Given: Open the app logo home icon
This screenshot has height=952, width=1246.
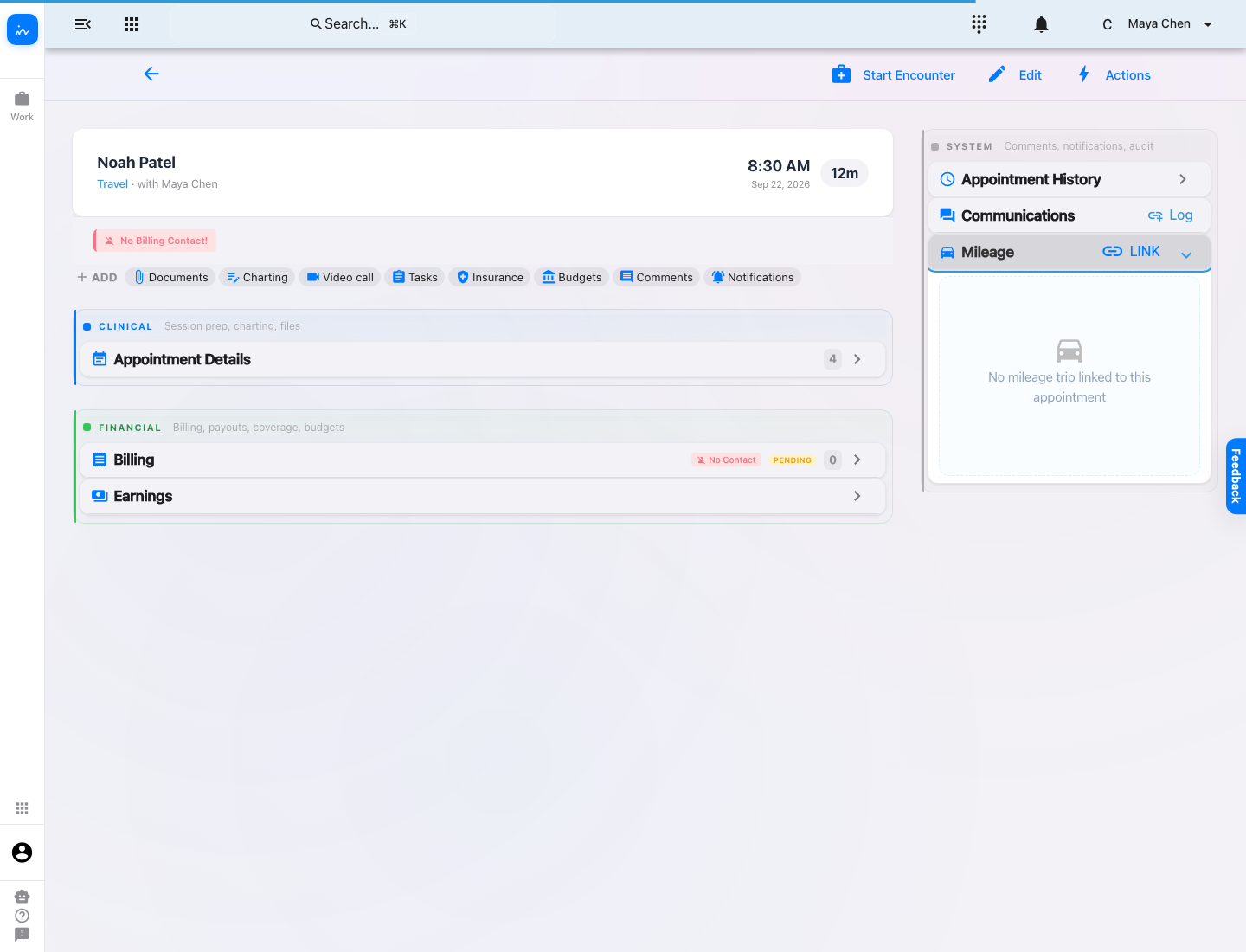Looking at the screenshot, I should (x=22, y=30).
